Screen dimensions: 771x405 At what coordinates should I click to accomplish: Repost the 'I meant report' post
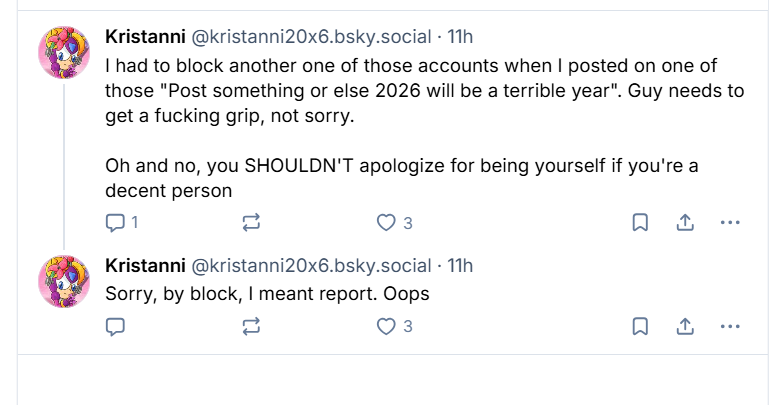pyautogui.click(x=252, y=326)
